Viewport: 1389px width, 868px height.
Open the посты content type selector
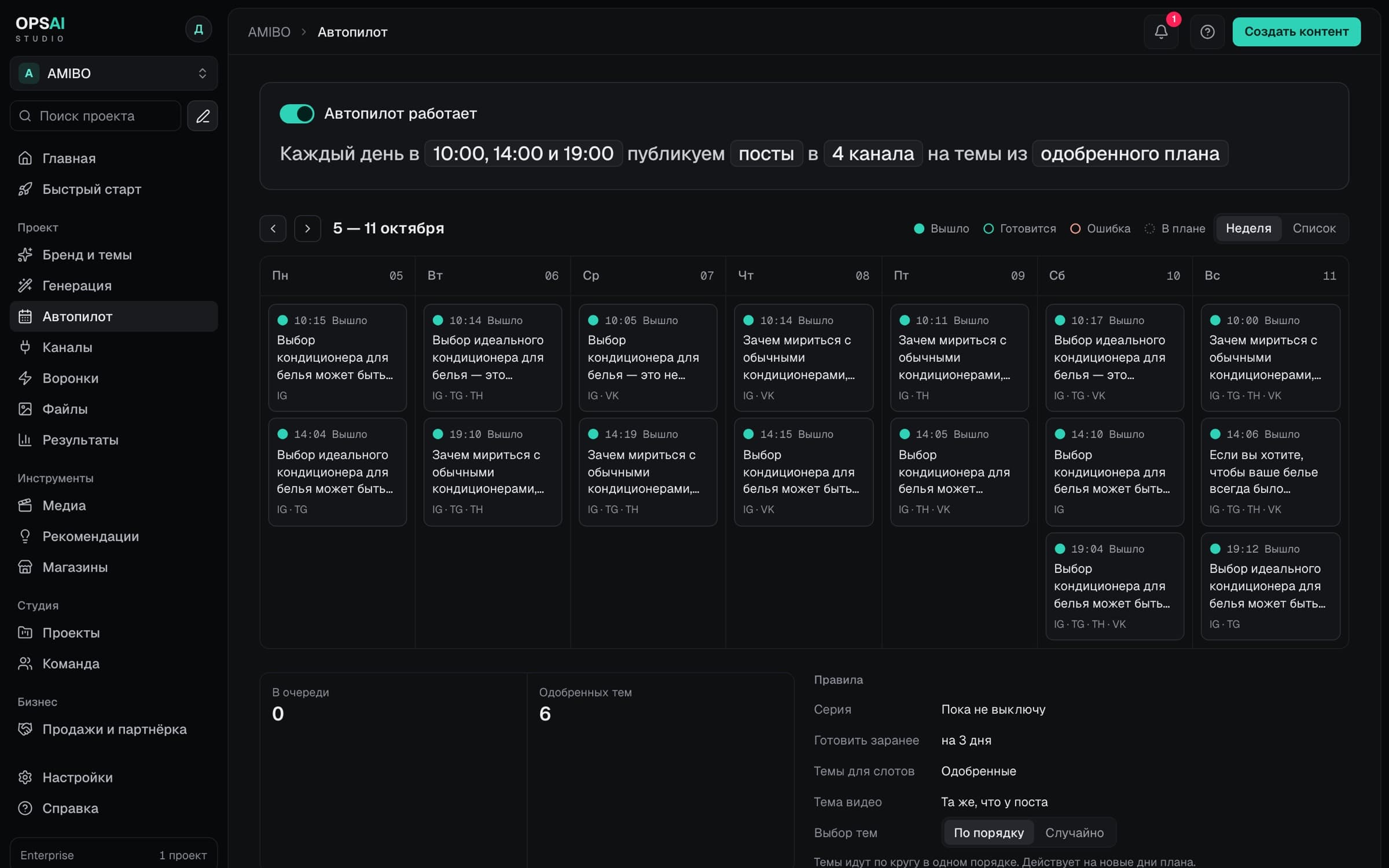(766, 153)
